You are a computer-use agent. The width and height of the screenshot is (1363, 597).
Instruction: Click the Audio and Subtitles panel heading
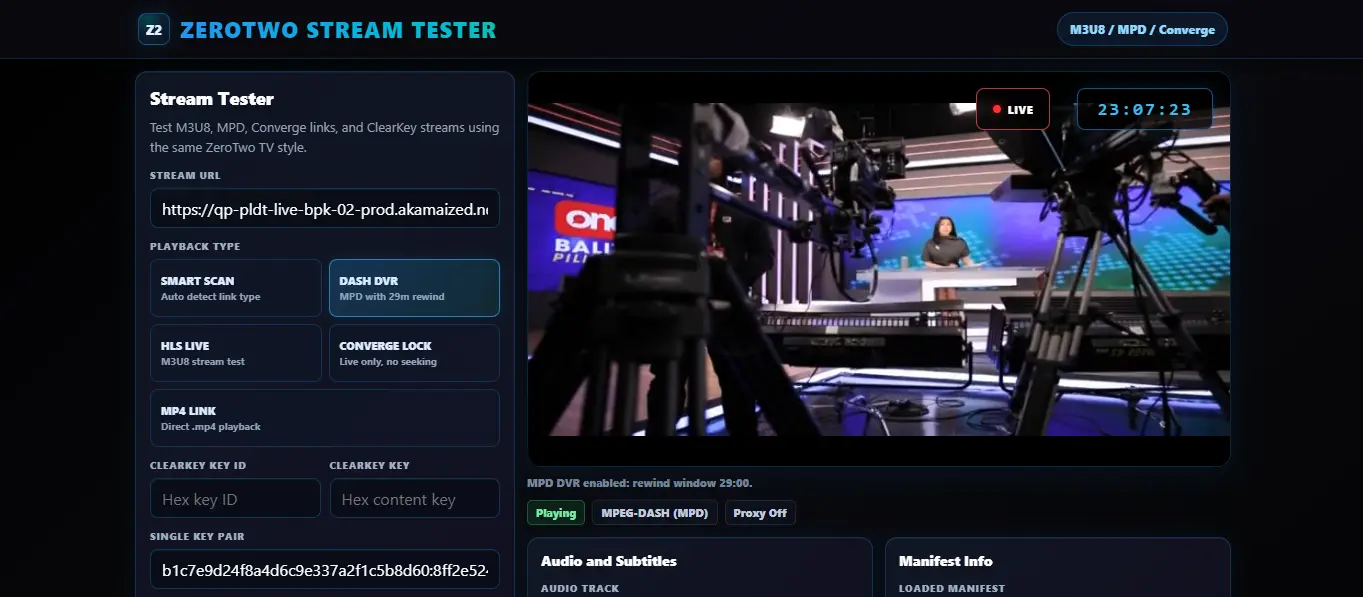[x=609, y=561]
